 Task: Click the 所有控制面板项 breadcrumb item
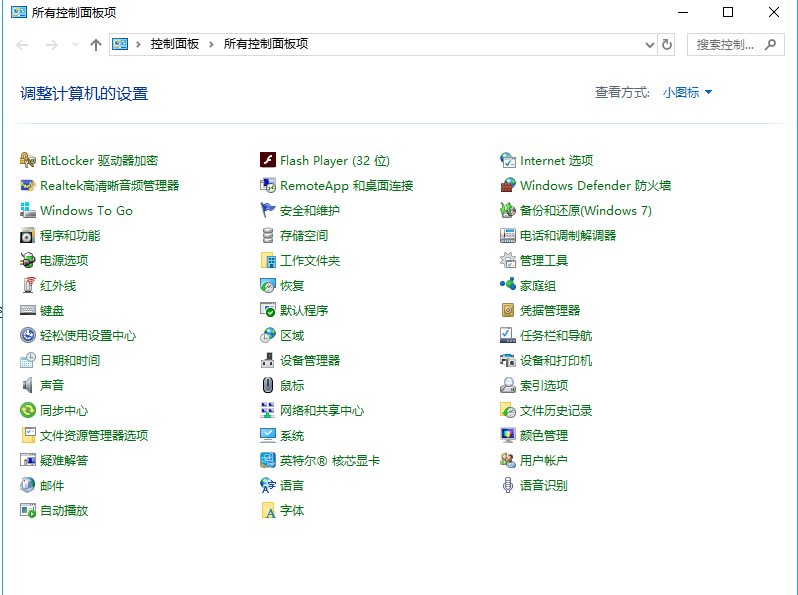[x=266, y=44]
